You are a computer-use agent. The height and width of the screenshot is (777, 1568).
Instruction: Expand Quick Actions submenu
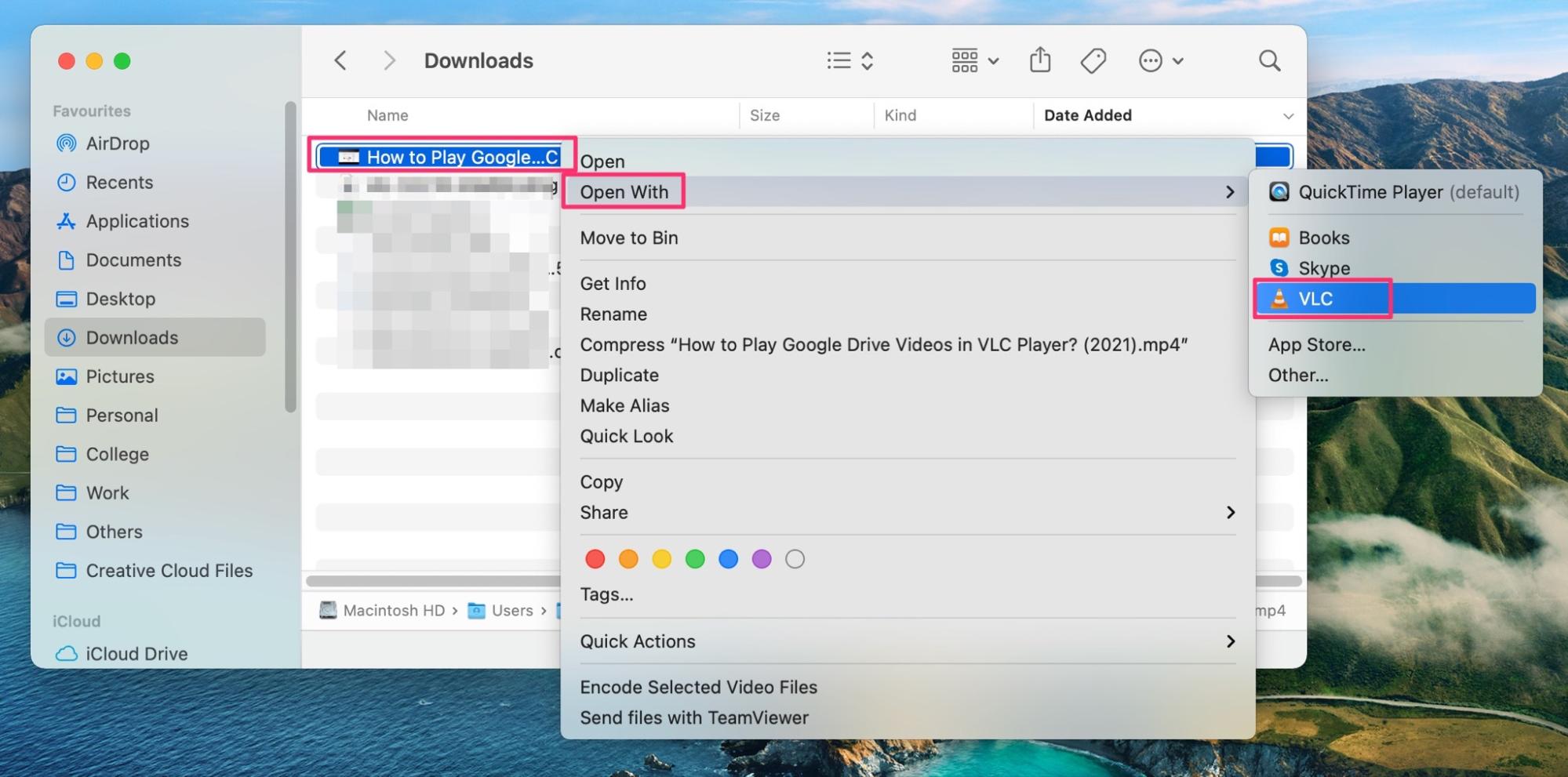(908, 641)
